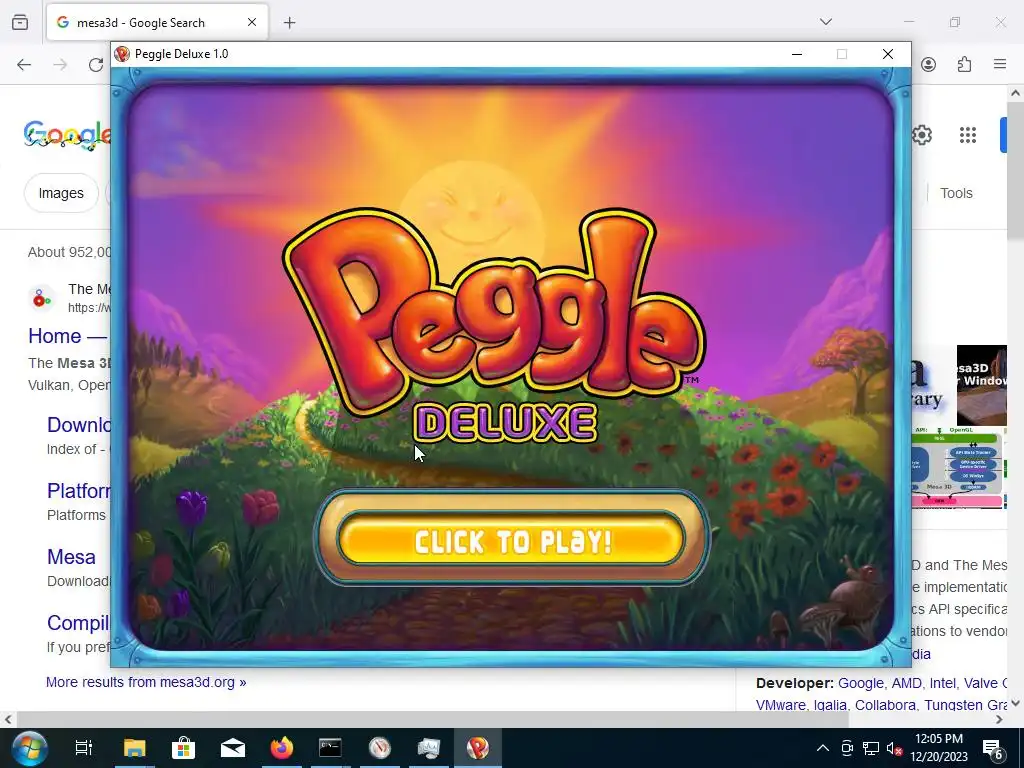
Task: Open the notification center icon
Action: (992, 748)
